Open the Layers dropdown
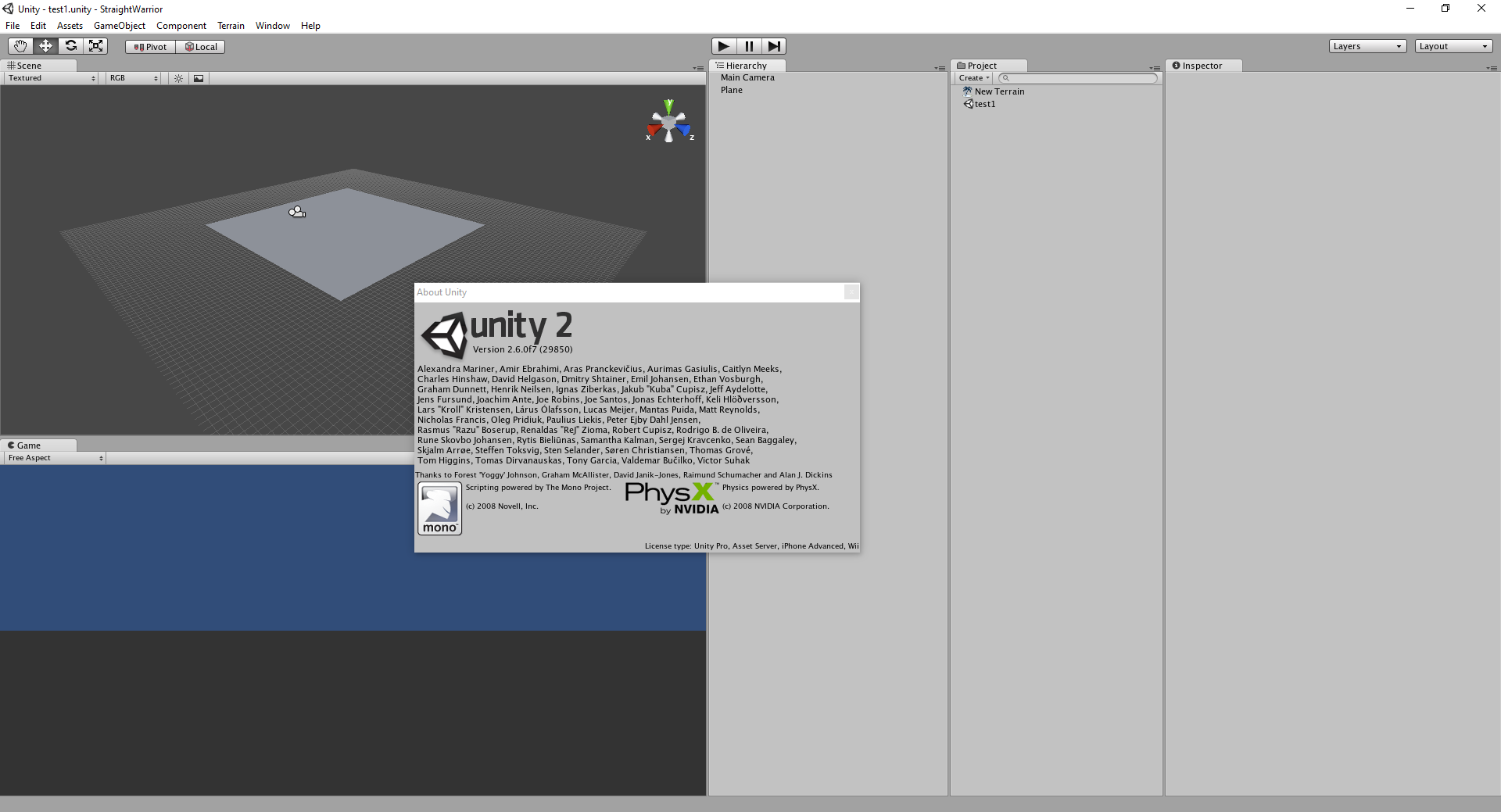The height and width of the screenshot is (812, 1501). coord(1367,46)
